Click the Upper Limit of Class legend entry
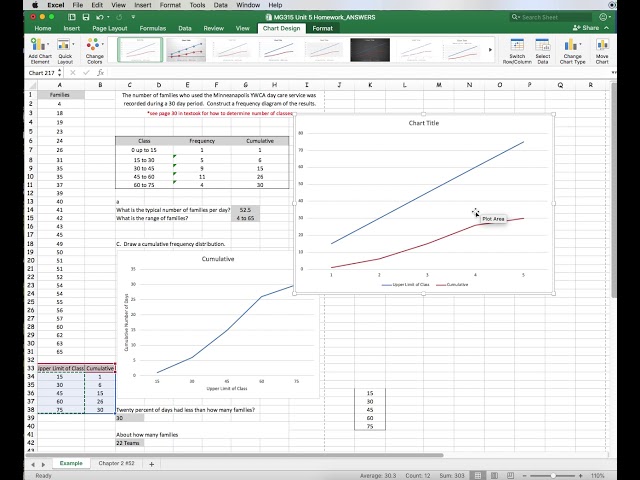The height and width of the screenshot is (480, 640). pos(405,284)
